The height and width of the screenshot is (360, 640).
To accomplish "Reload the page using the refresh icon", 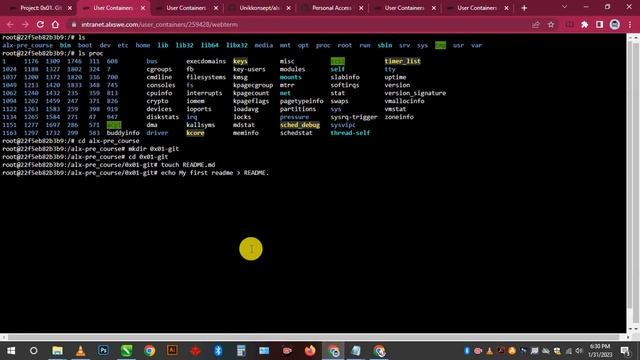I will tap(40, 24).
